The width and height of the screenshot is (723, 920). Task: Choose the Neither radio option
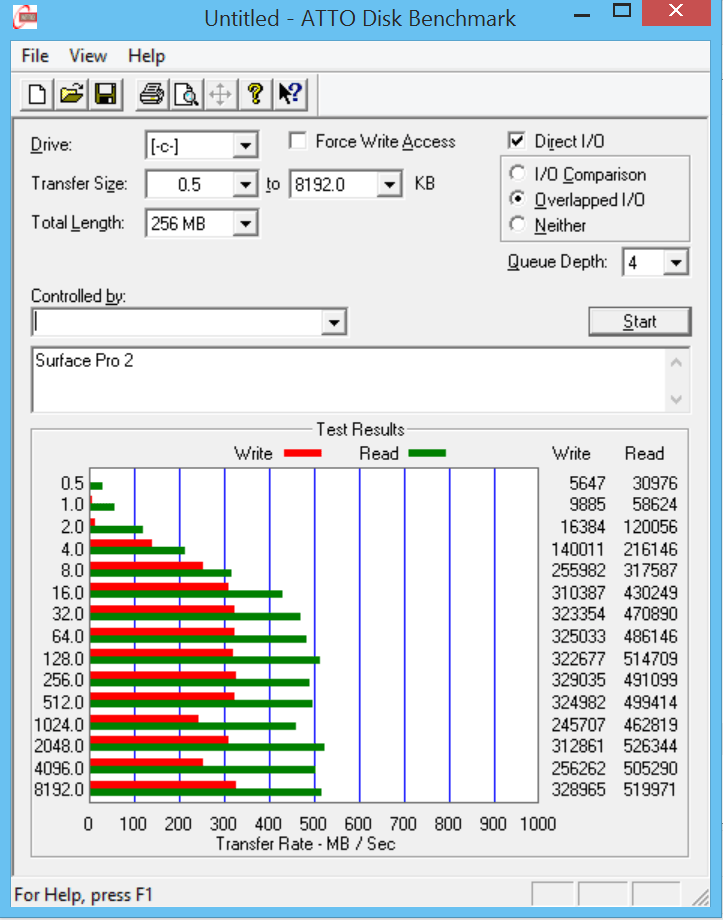[518, 225]
